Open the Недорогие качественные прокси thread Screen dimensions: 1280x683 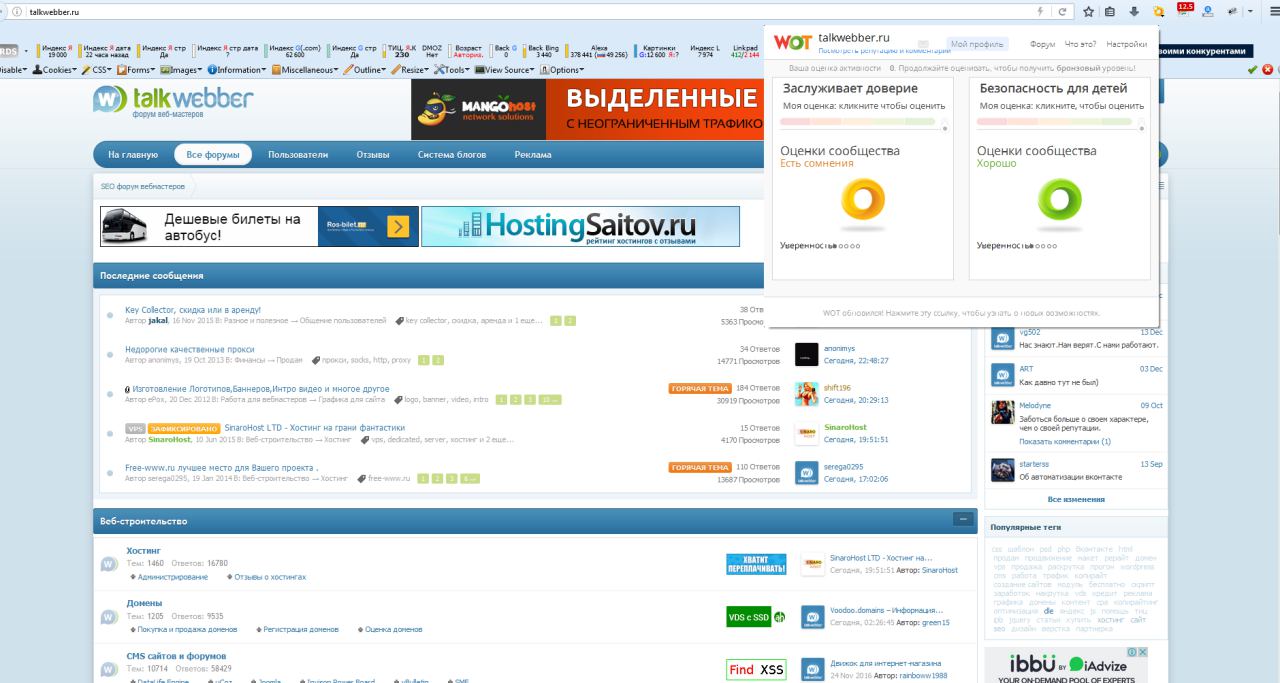[190, 349]
